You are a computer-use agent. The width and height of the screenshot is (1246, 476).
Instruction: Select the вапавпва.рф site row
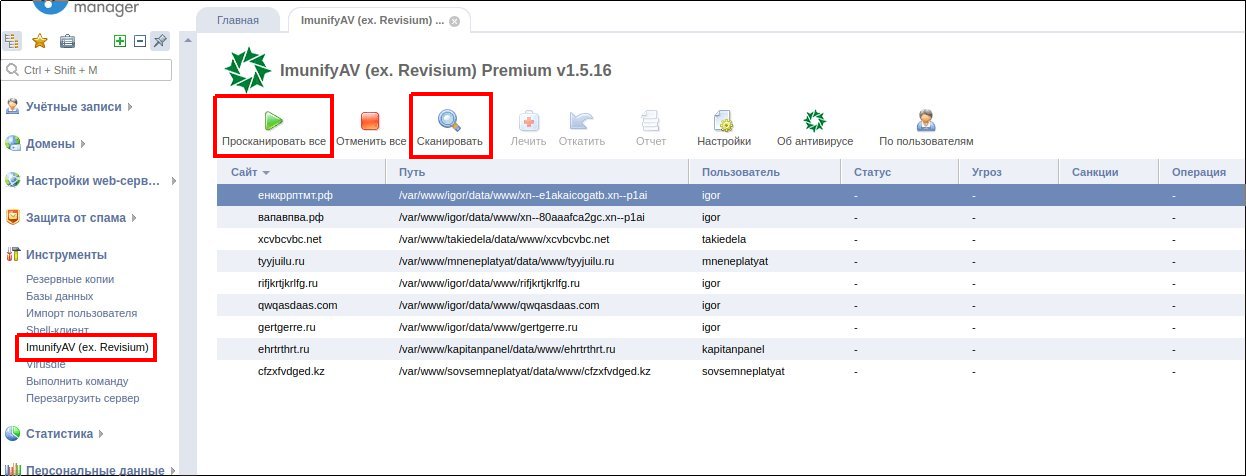tap(732, 217)
